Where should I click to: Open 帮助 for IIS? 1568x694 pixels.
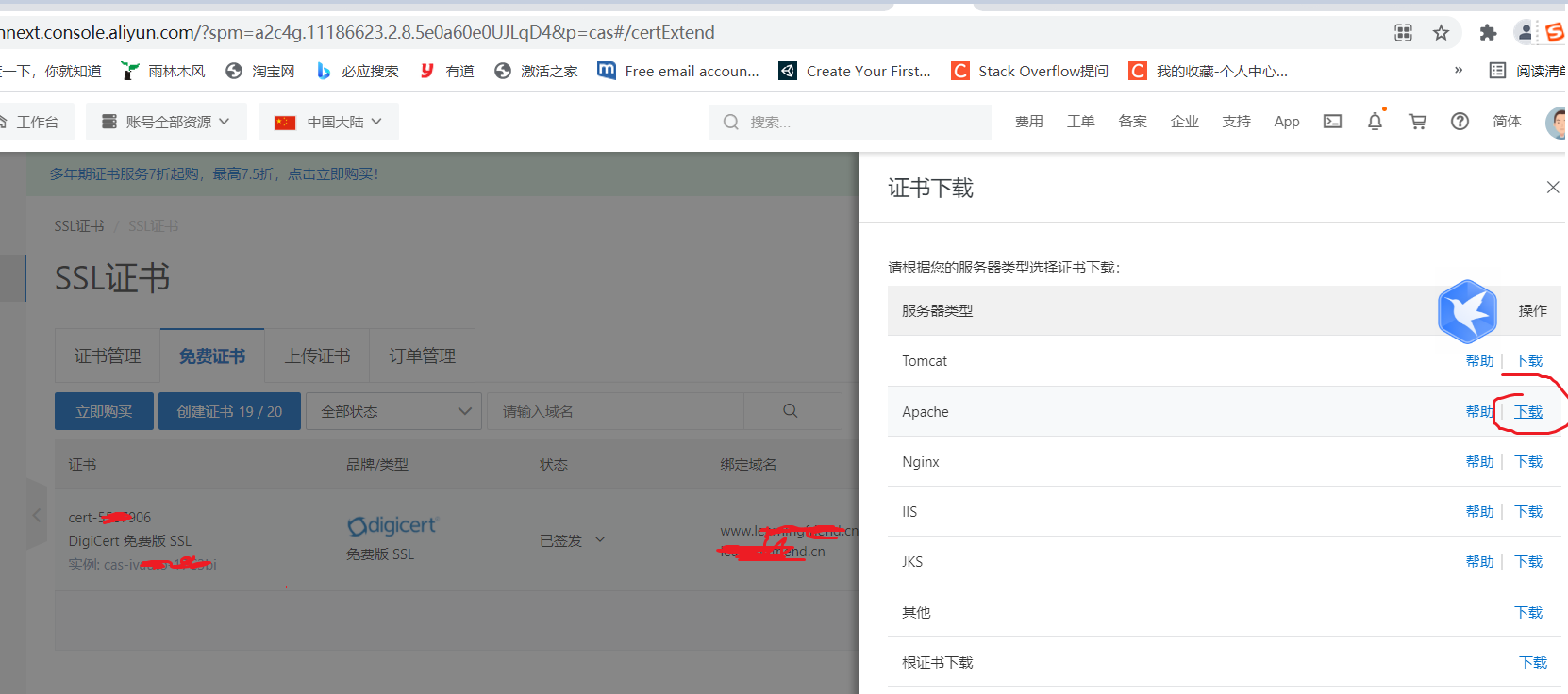click(x=1479, y=512)
